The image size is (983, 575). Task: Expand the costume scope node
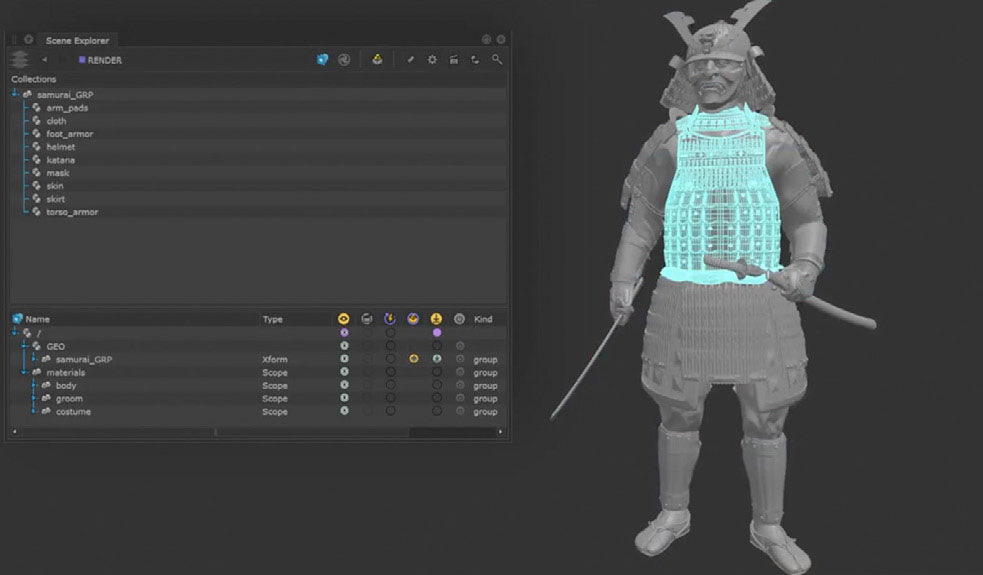point(34,411)
